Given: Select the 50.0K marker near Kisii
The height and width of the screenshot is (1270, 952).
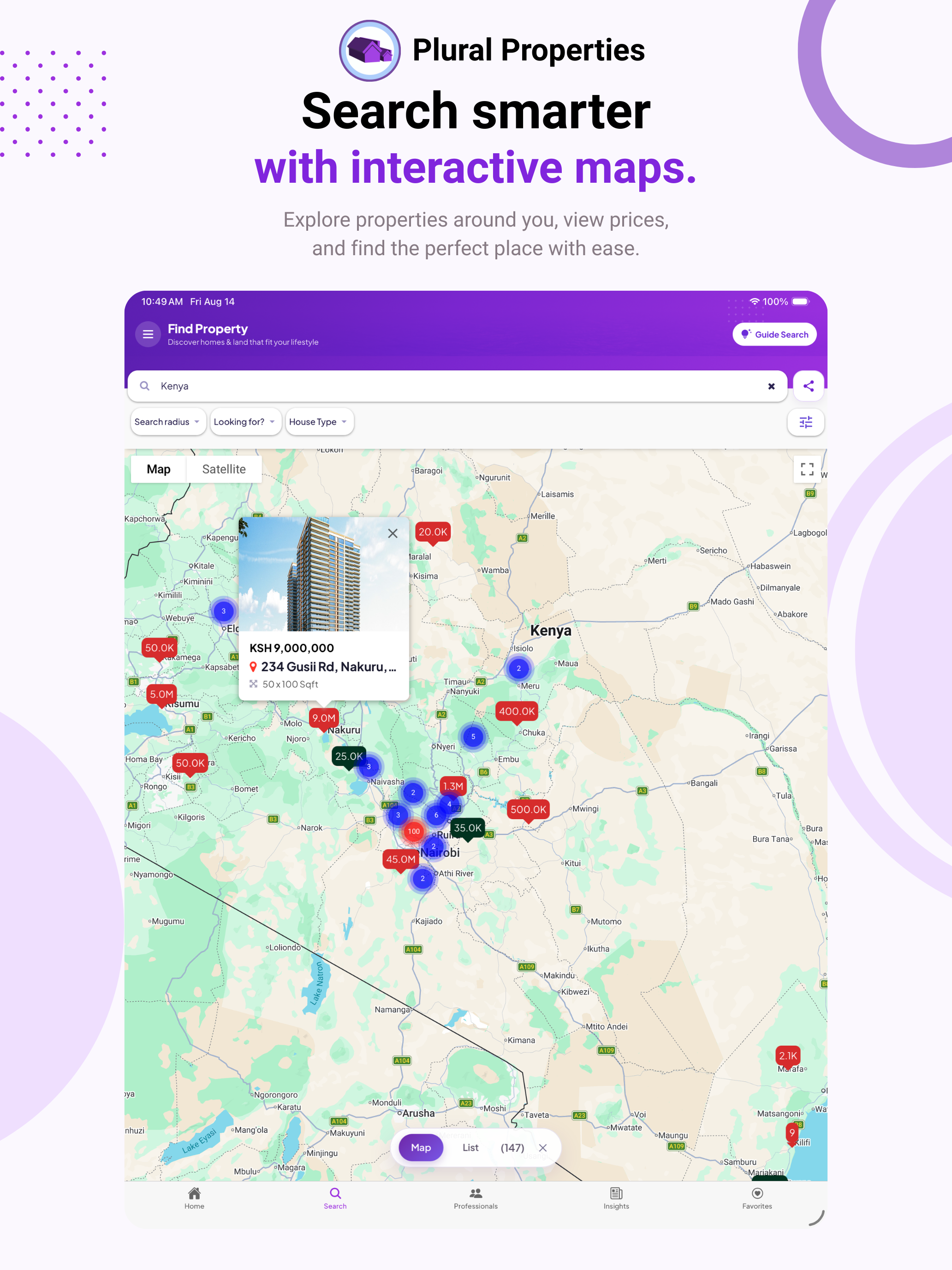Looking at the screenshot, I should pos(190,765).
